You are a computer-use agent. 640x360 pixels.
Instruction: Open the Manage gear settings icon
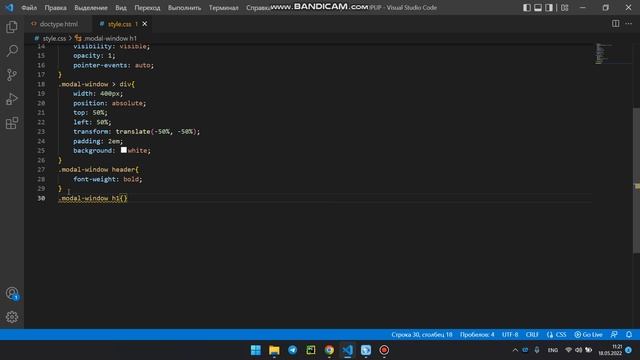point(12,317)
